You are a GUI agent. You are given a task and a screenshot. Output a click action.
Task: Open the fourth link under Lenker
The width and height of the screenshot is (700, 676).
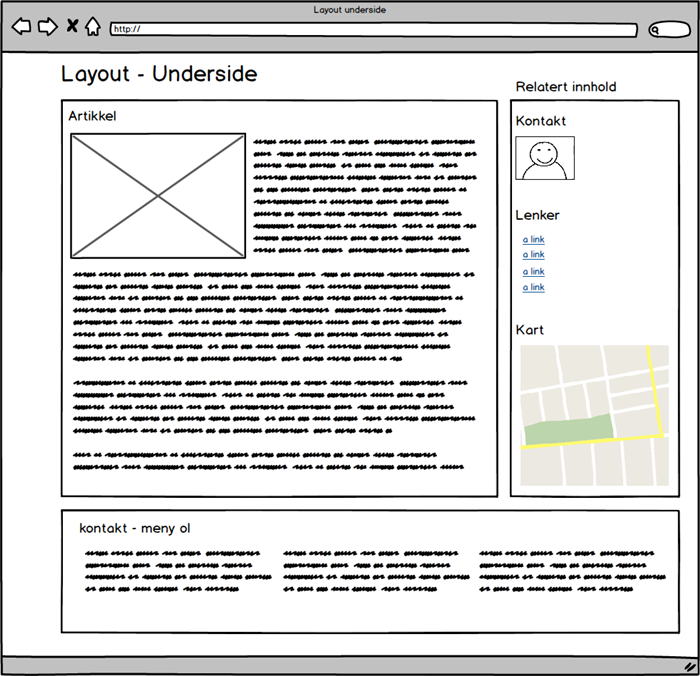[x=533, y=288]
